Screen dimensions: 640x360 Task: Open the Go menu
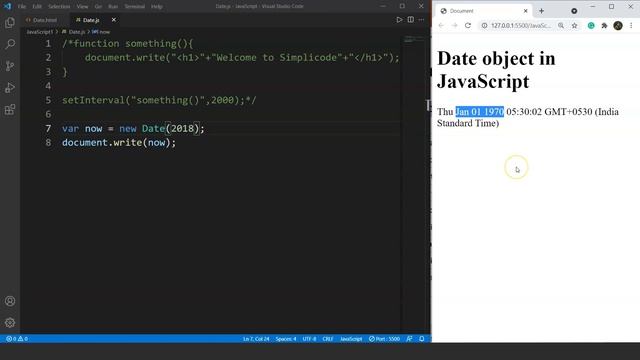pos(98,7)
